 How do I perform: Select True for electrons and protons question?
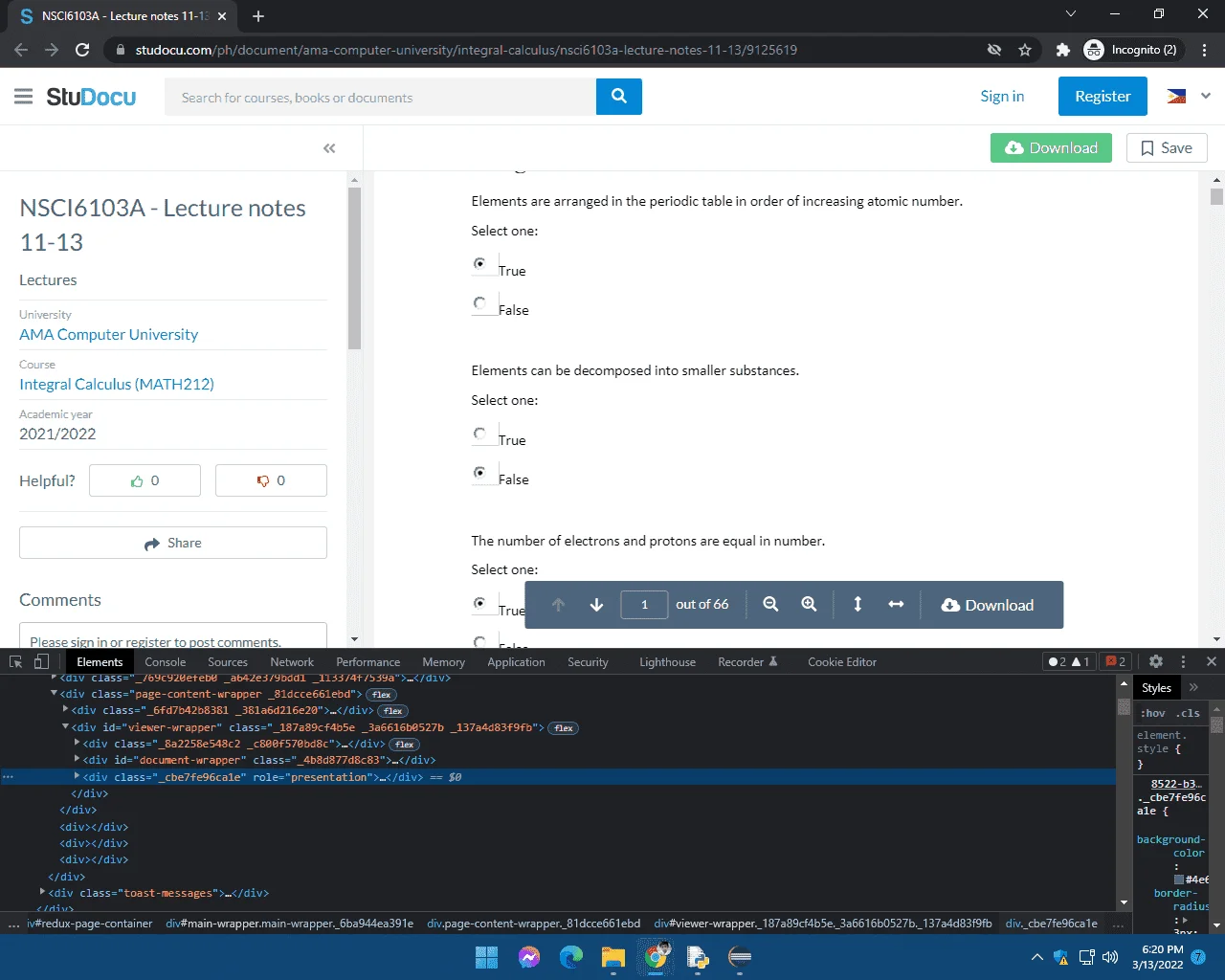480,603
